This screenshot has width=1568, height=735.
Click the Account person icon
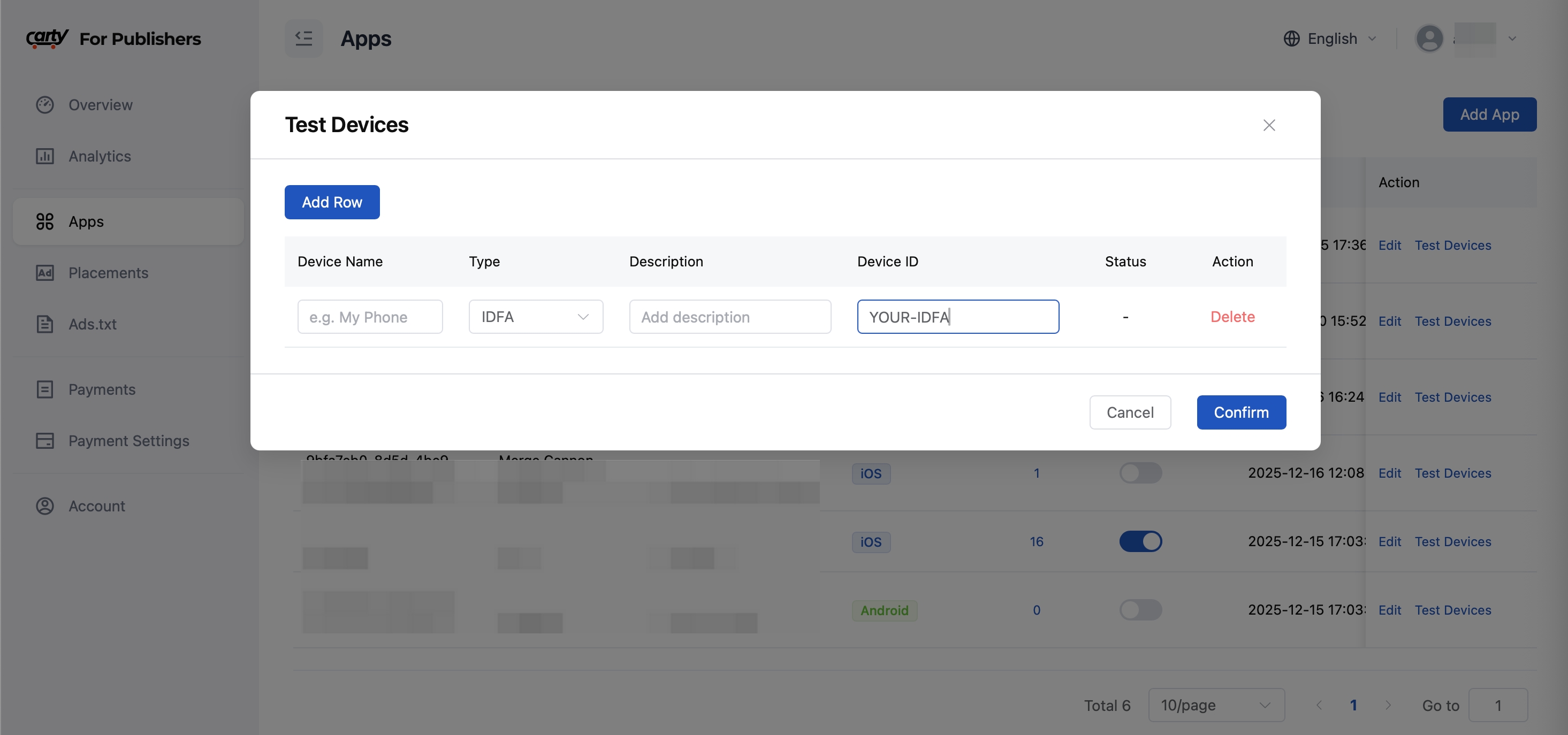click(44, 506)
